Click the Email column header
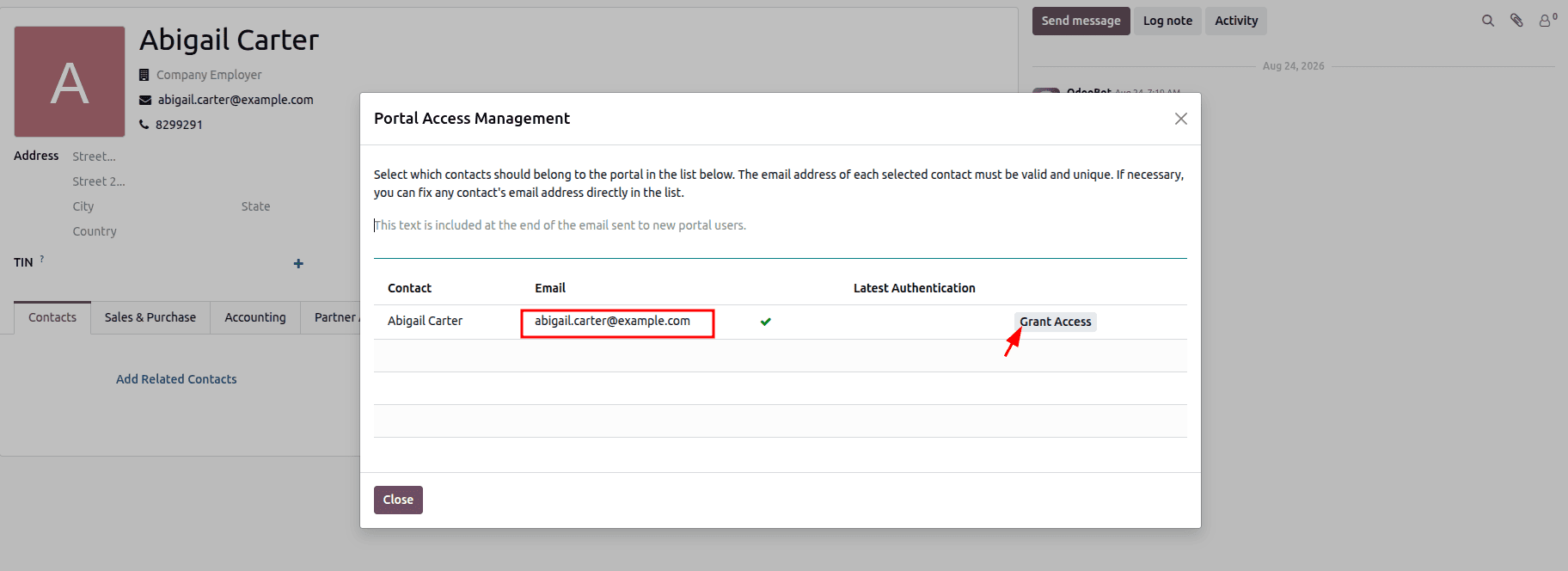 tap(550, 288)
